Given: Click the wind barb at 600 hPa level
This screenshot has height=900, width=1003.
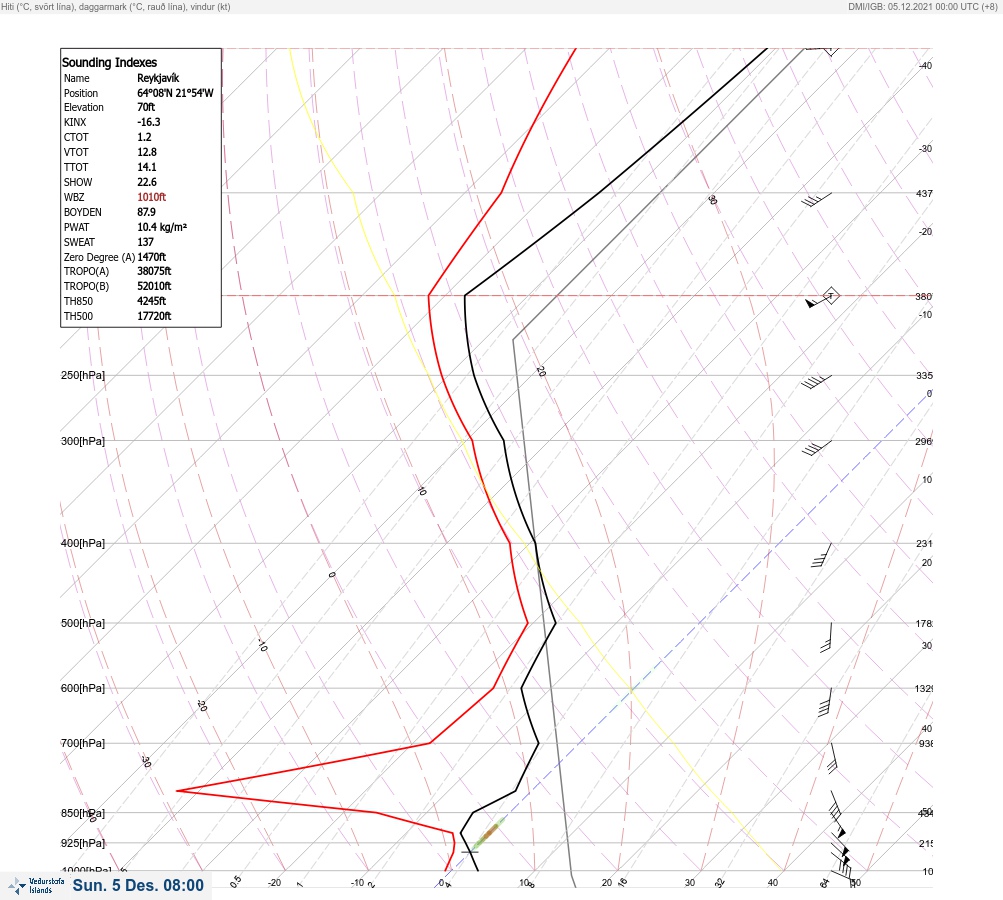Looking at the screenshot, I should point(825,702).
